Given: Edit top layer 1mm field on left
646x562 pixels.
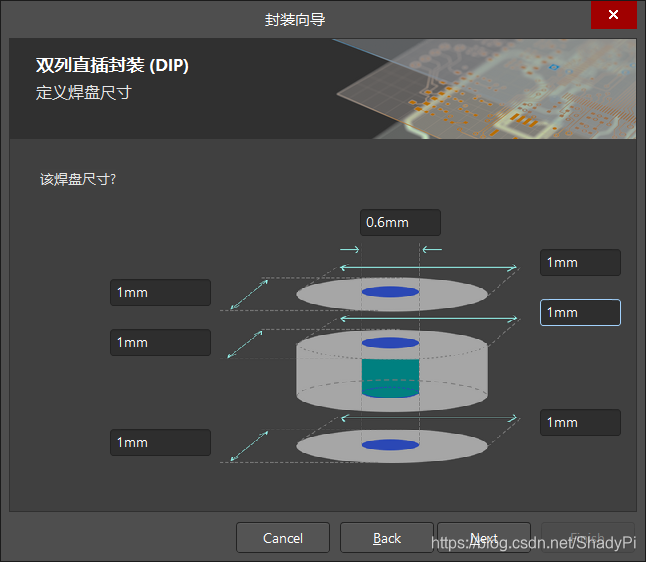Looking at the screenshot, I should coord(160,293).
